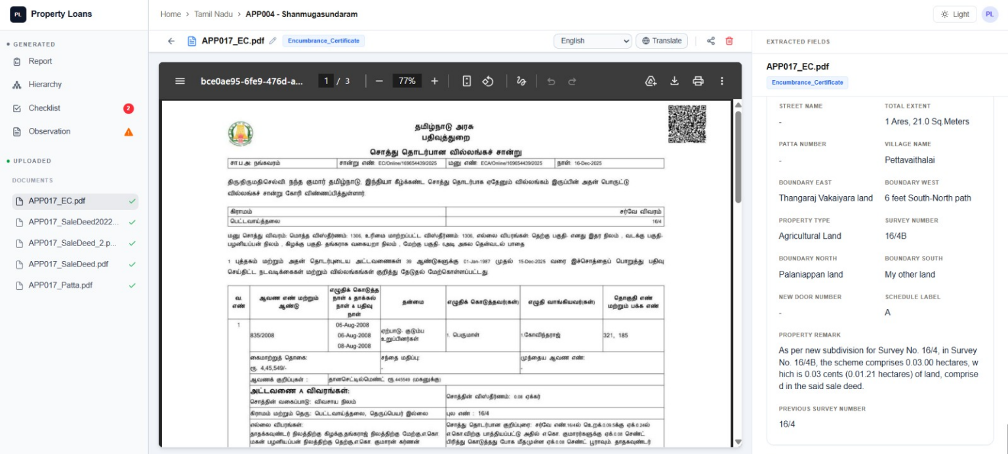The width and height of the screenshot is (1008, 454).
Task: Click the pencil icon to rename APP017_EC.pdf
Action: 273,41
